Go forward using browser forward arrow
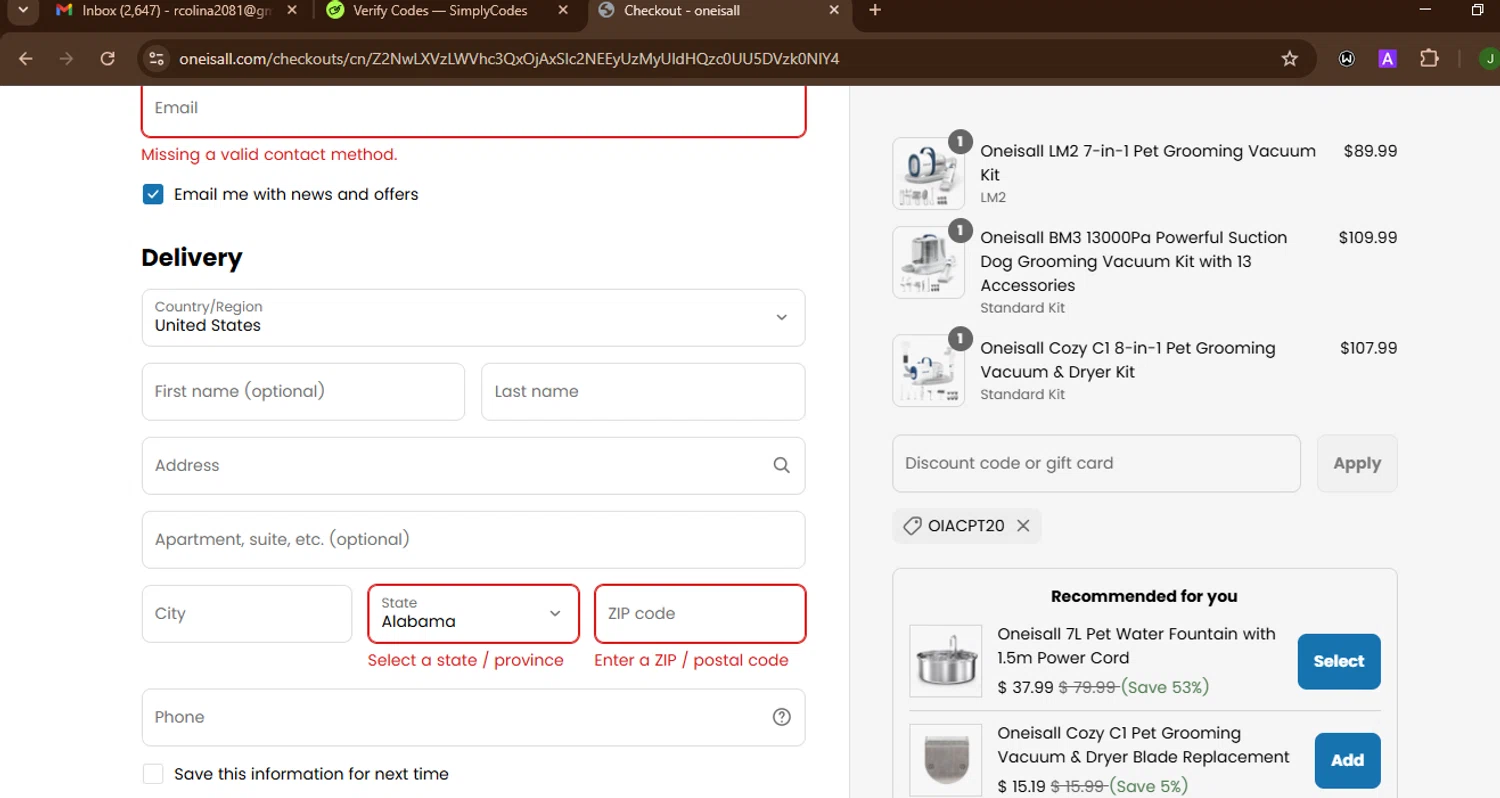The height and width of the screenshot is (798, 1500). click(x=66, y=59)
